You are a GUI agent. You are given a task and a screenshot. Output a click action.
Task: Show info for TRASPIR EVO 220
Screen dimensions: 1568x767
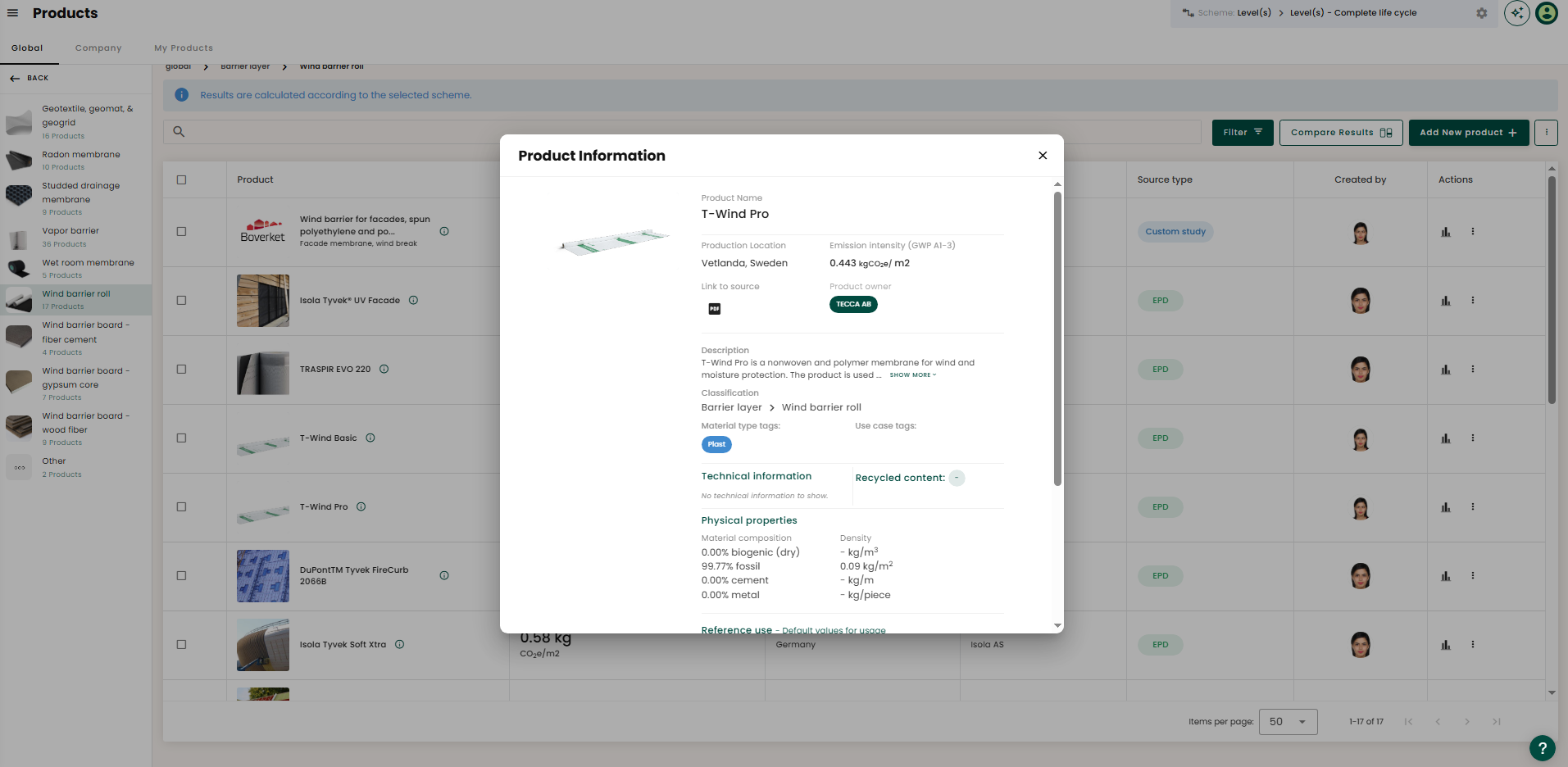[x=384, y=370]
